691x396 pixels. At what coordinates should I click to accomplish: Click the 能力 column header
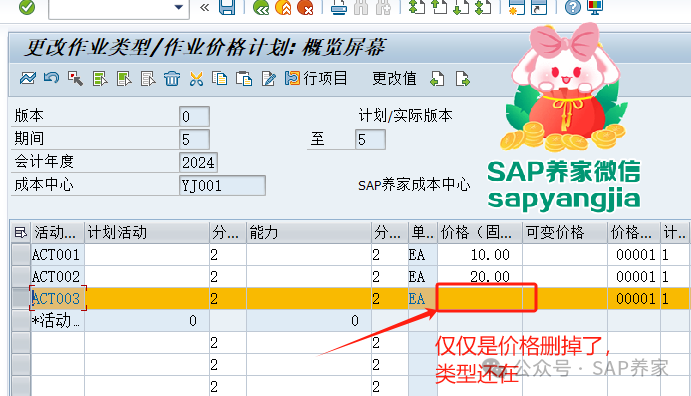click(x=308, y=232)
